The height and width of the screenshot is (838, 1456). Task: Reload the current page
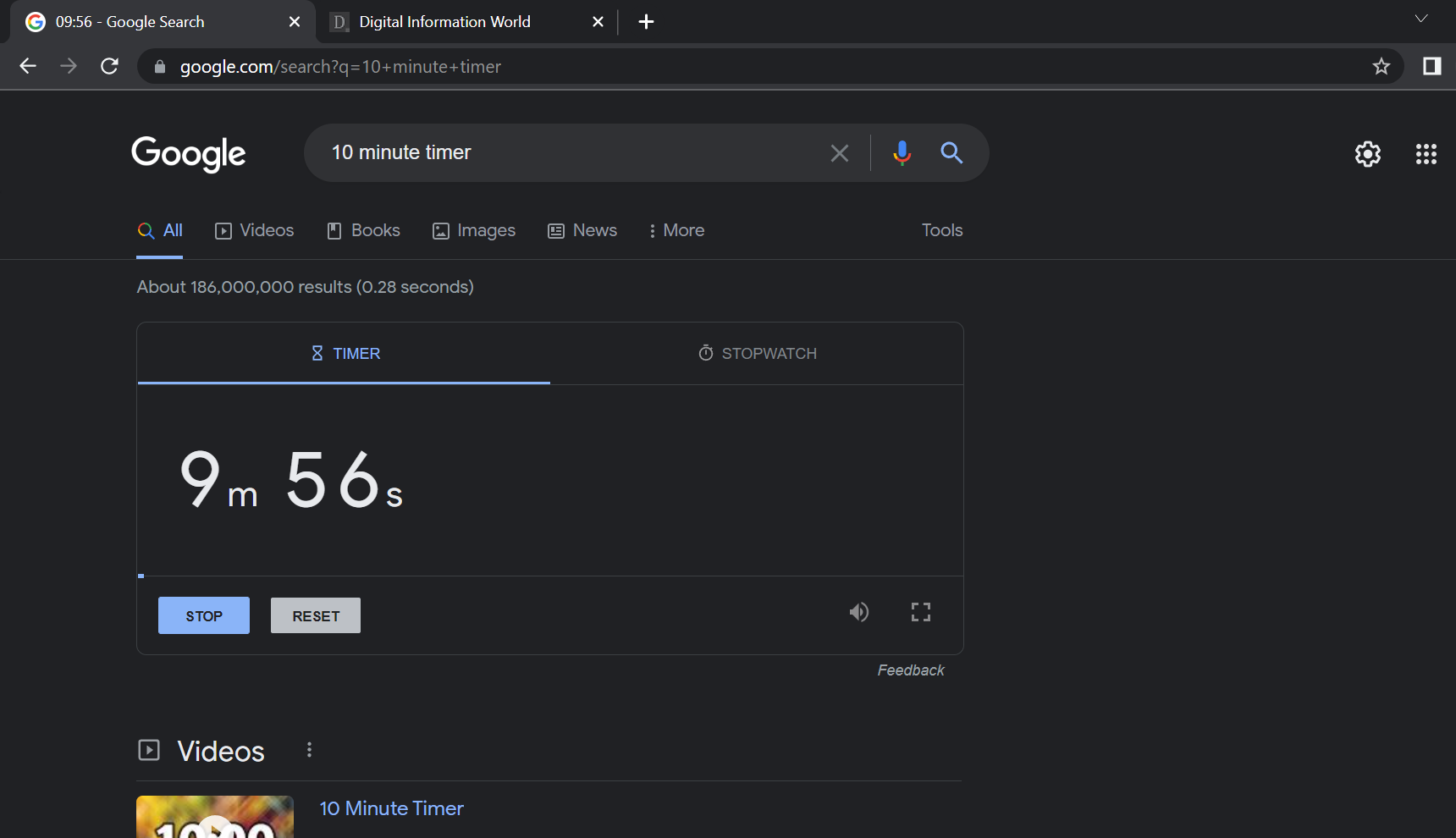point(109,66)
